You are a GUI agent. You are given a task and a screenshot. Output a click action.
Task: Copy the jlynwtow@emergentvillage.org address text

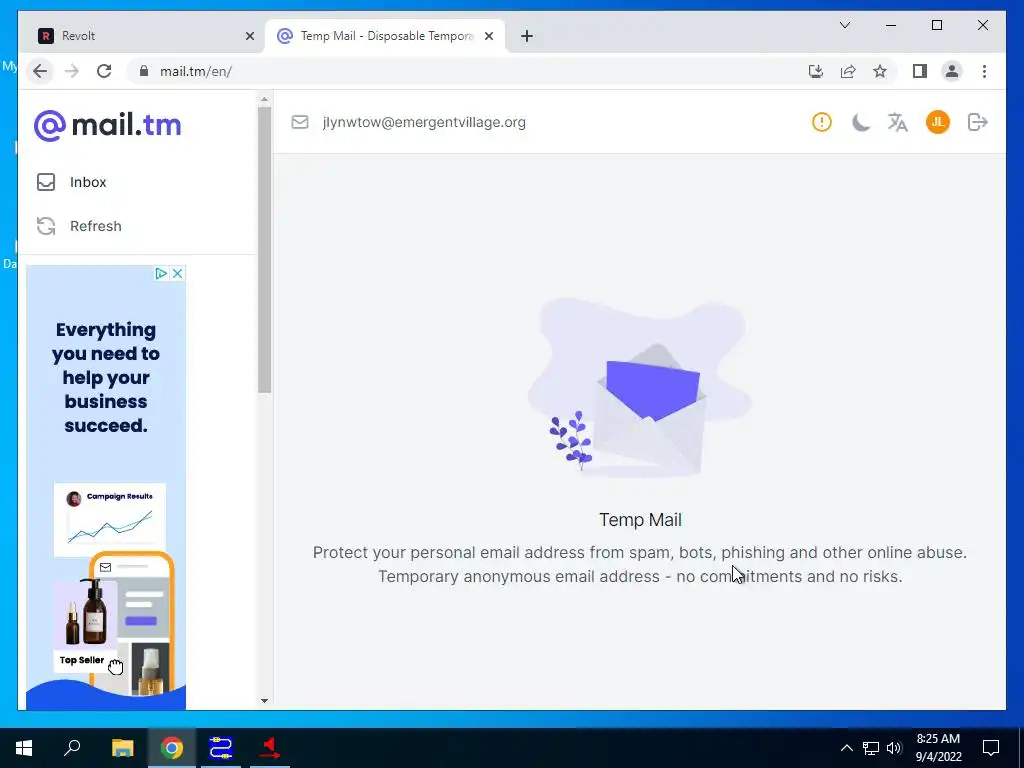[x=424, y=122]
